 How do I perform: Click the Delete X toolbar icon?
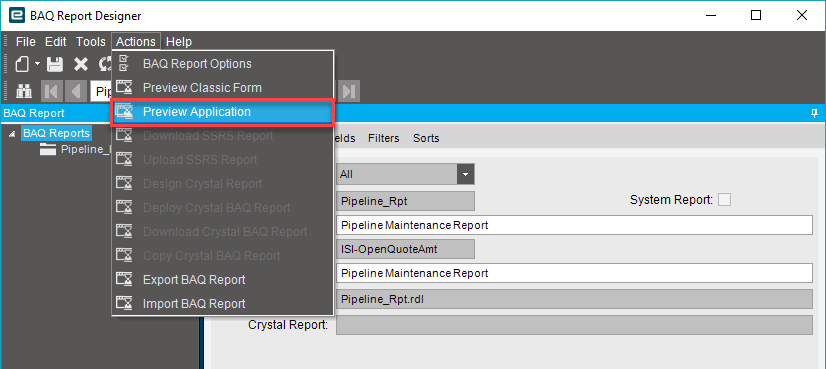[81, 64]
